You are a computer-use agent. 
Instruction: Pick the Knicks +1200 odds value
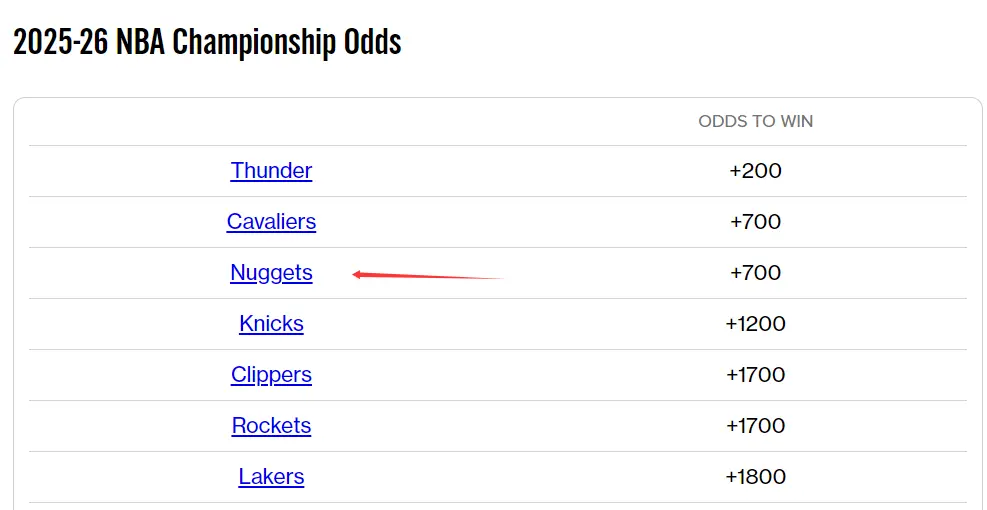[x=755, y=324]
